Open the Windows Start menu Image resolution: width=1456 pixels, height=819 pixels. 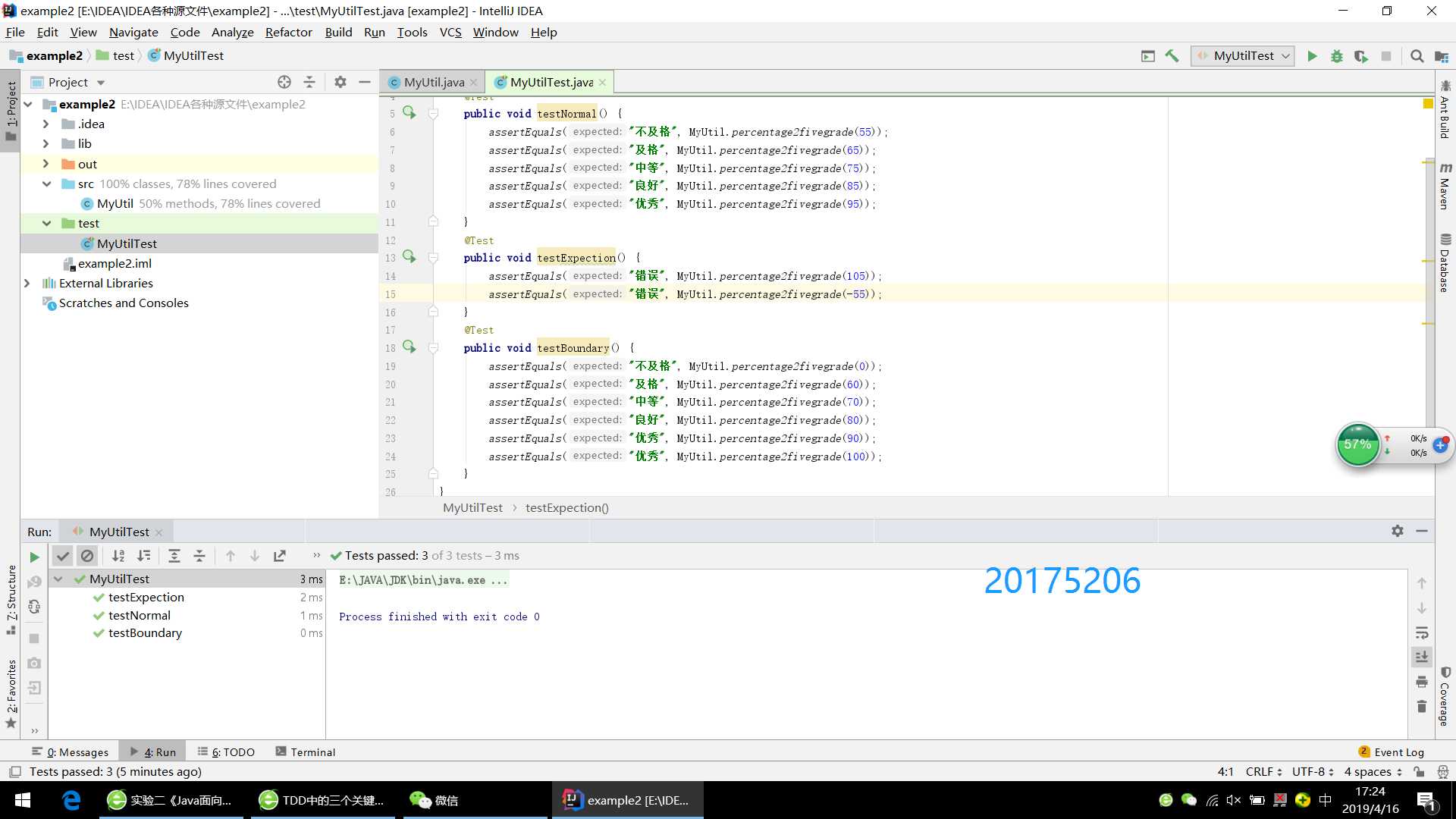click(x=23, y=800)
